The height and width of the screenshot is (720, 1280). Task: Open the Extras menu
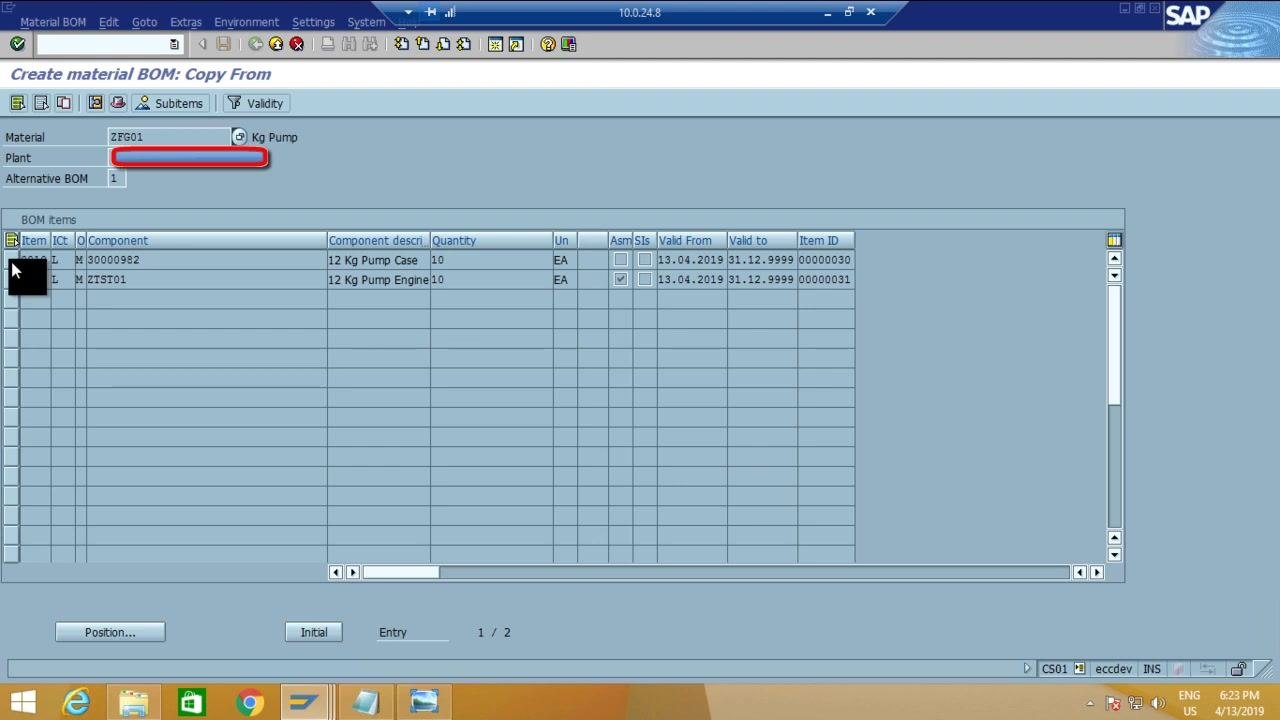click(x=186, y=22)
